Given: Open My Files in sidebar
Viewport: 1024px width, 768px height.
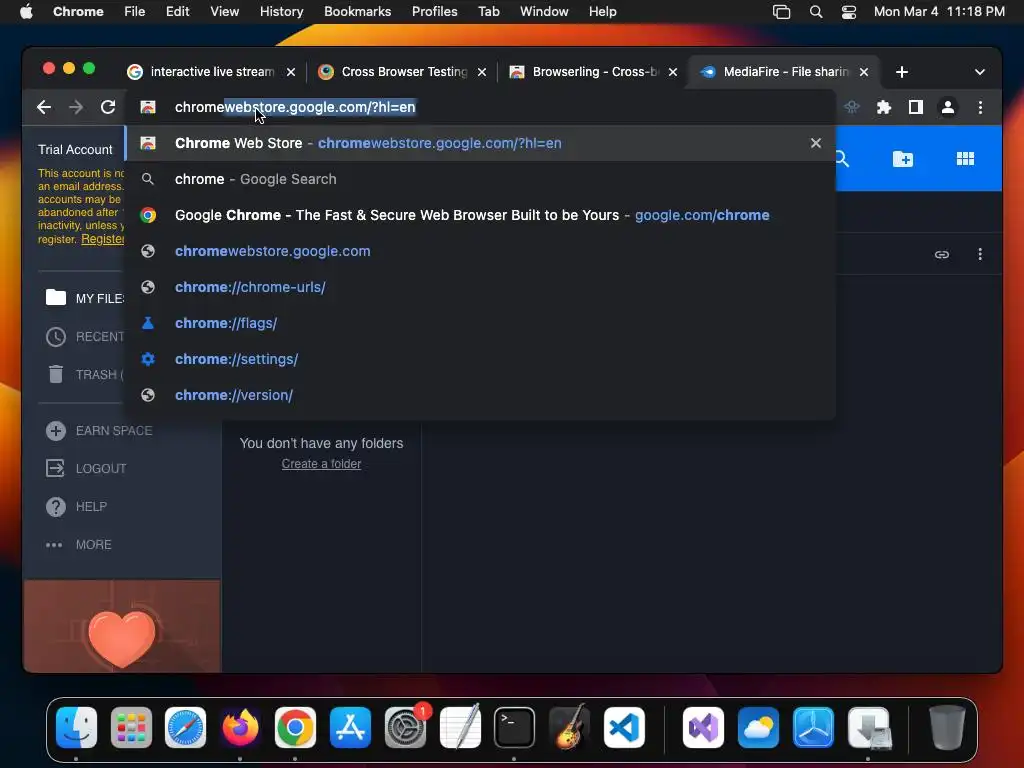Looking at the screenshot, I should (85, 298).
